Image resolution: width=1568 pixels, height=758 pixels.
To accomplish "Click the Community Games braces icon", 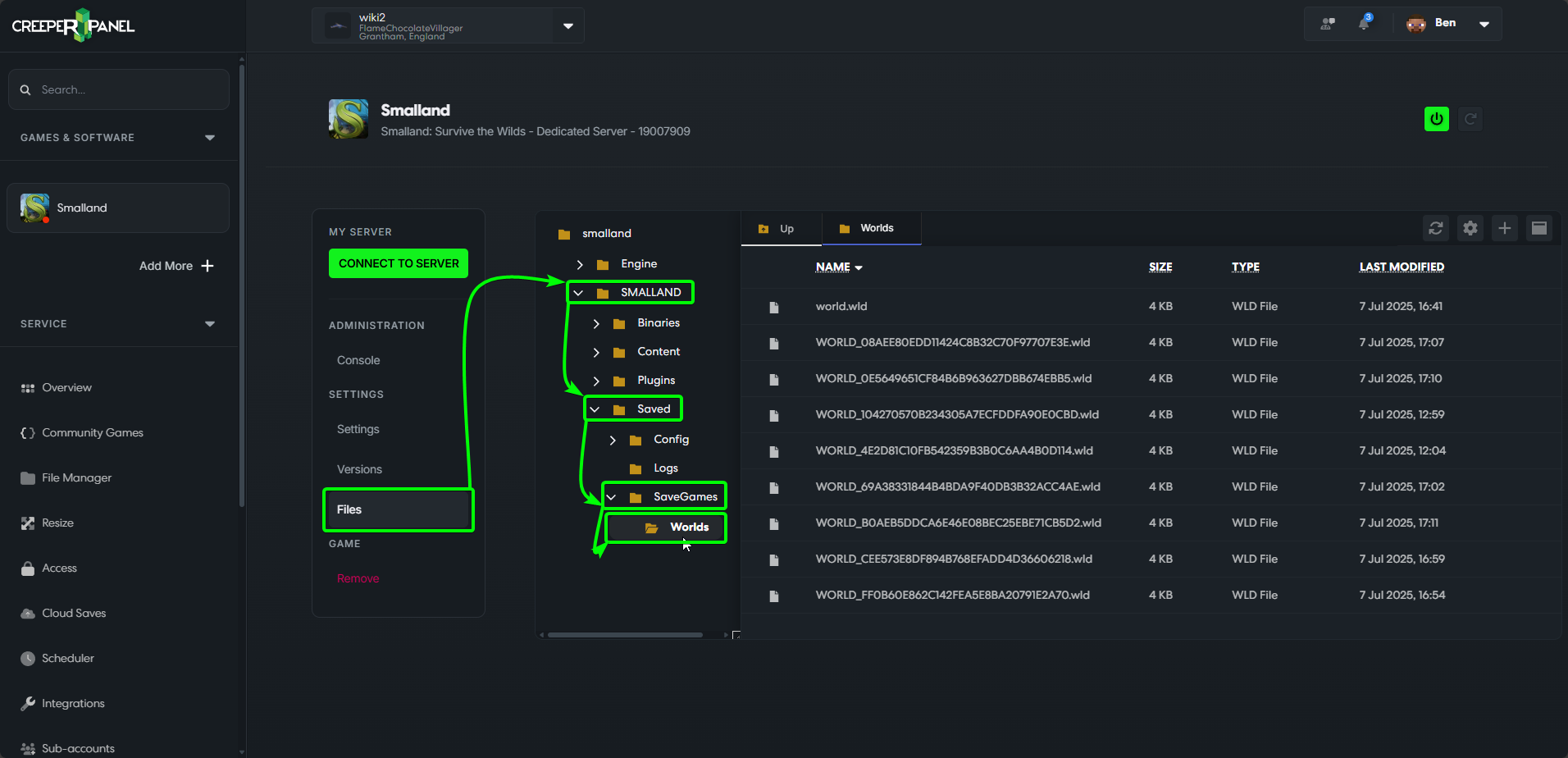I will (28, 433).
